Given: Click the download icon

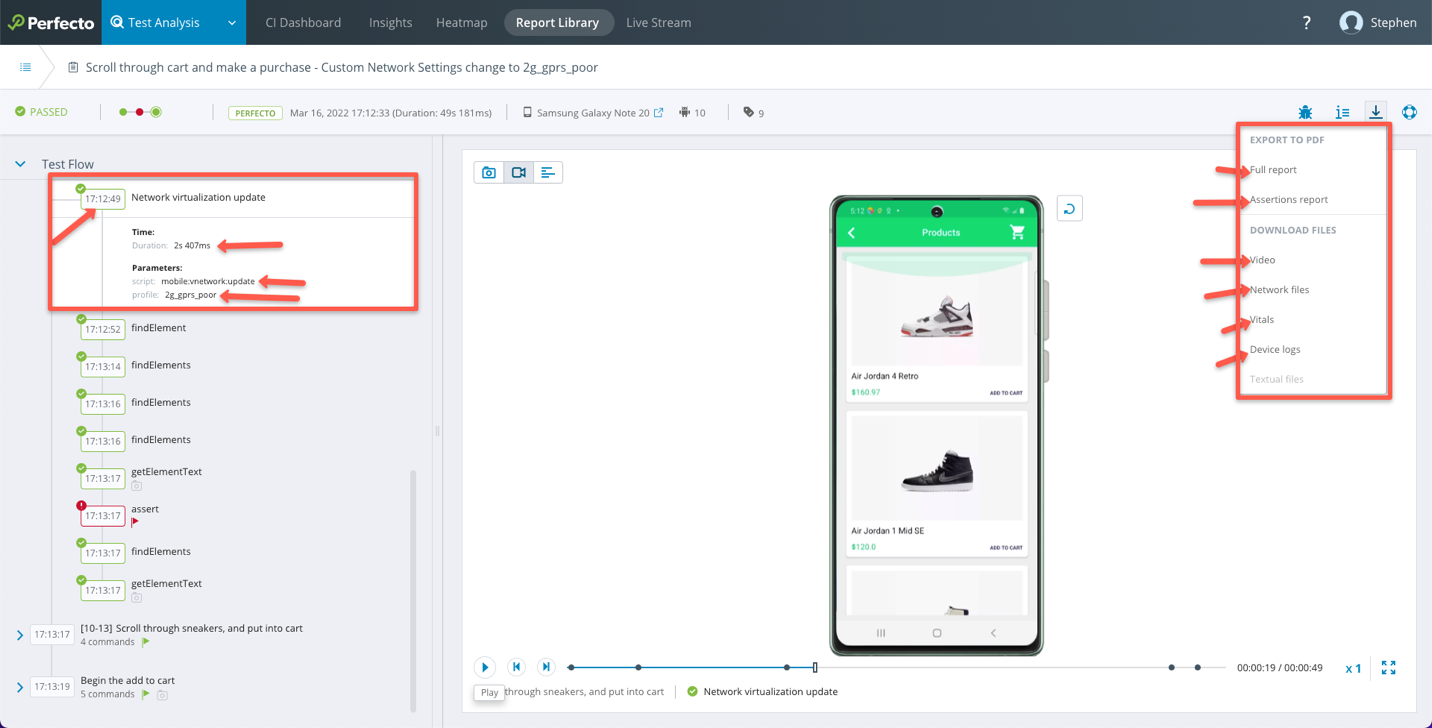Looking at the screenshot, I should click(1376, 112).
